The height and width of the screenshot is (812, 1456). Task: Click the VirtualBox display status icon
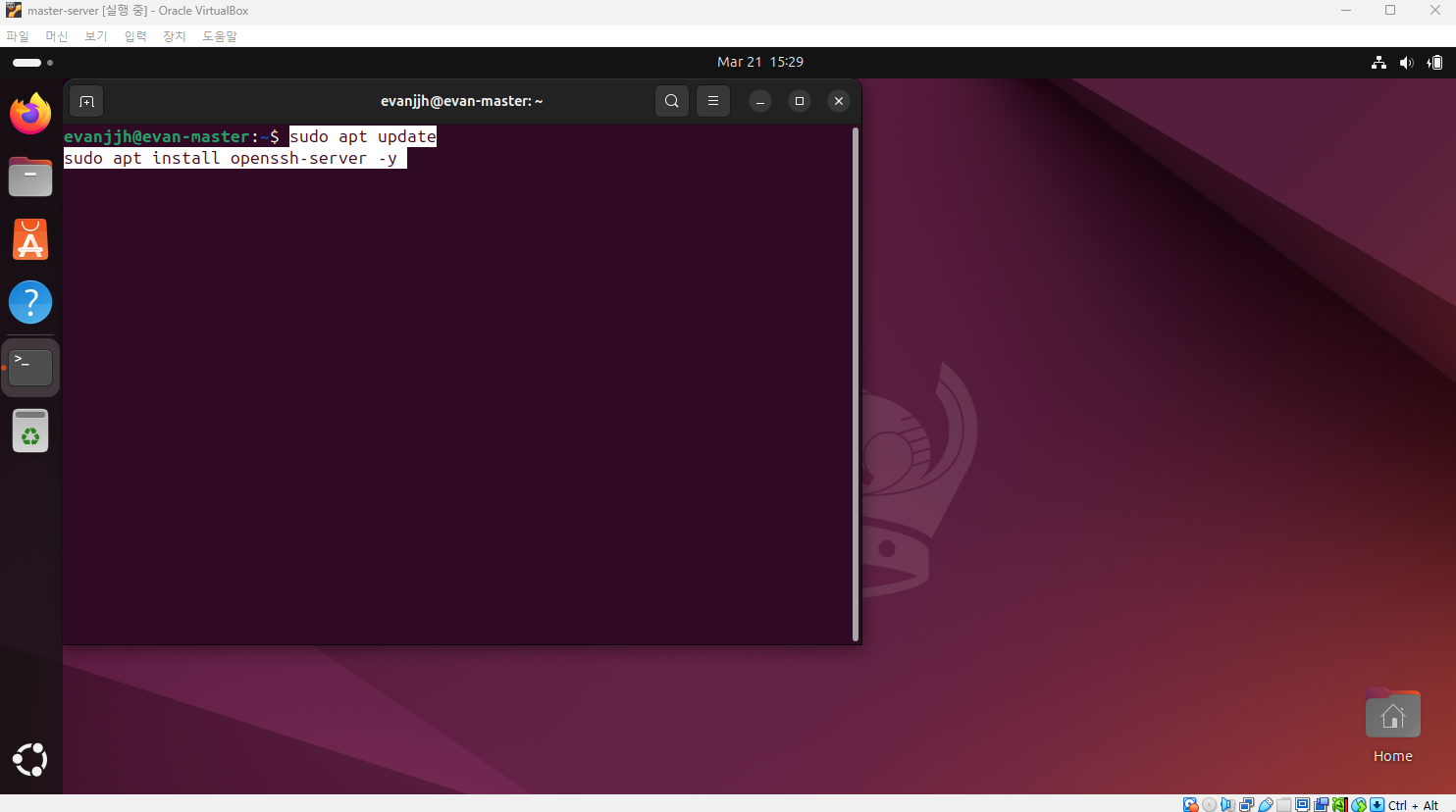click(1303, 805)
